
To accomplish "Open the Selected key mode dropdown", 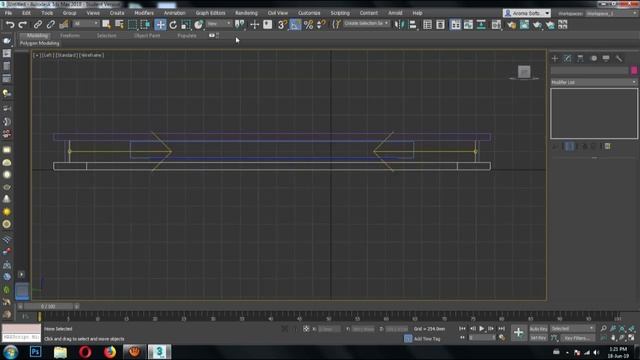I will (x=572, y=329).
